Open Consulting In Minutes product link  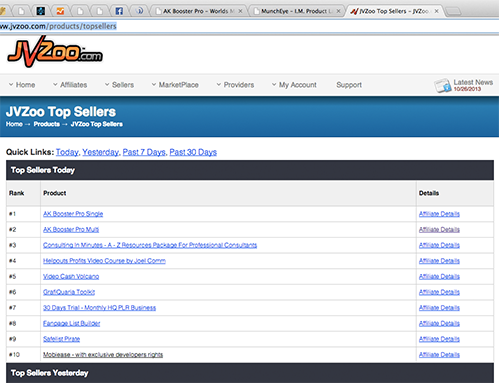coord(150,245)
